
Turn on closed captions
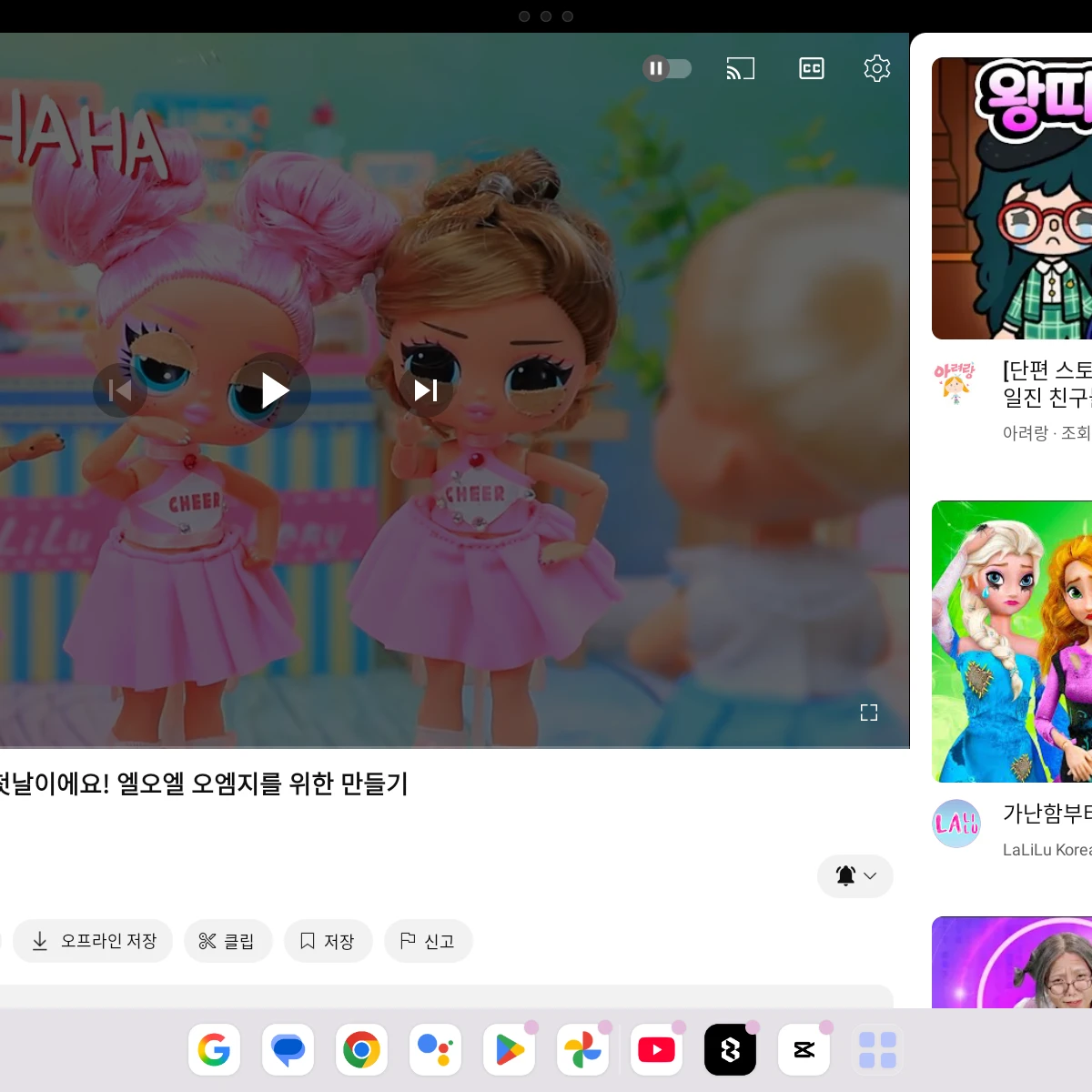point(811,68)
